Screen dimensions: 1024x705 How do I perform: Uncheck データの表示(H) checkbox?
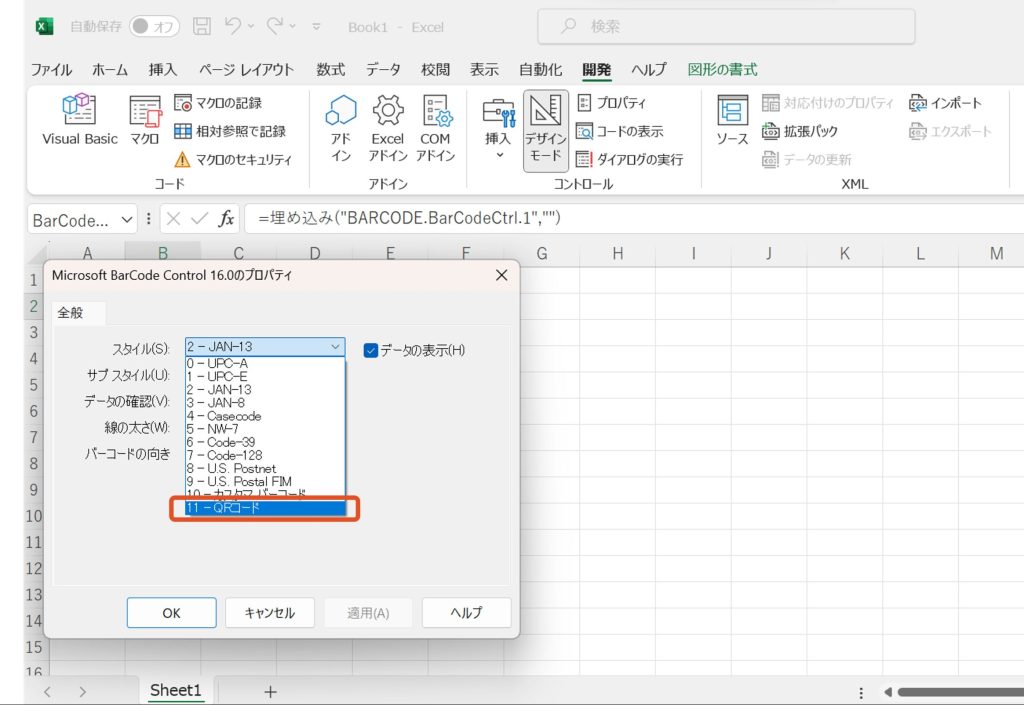click(371, 351)
